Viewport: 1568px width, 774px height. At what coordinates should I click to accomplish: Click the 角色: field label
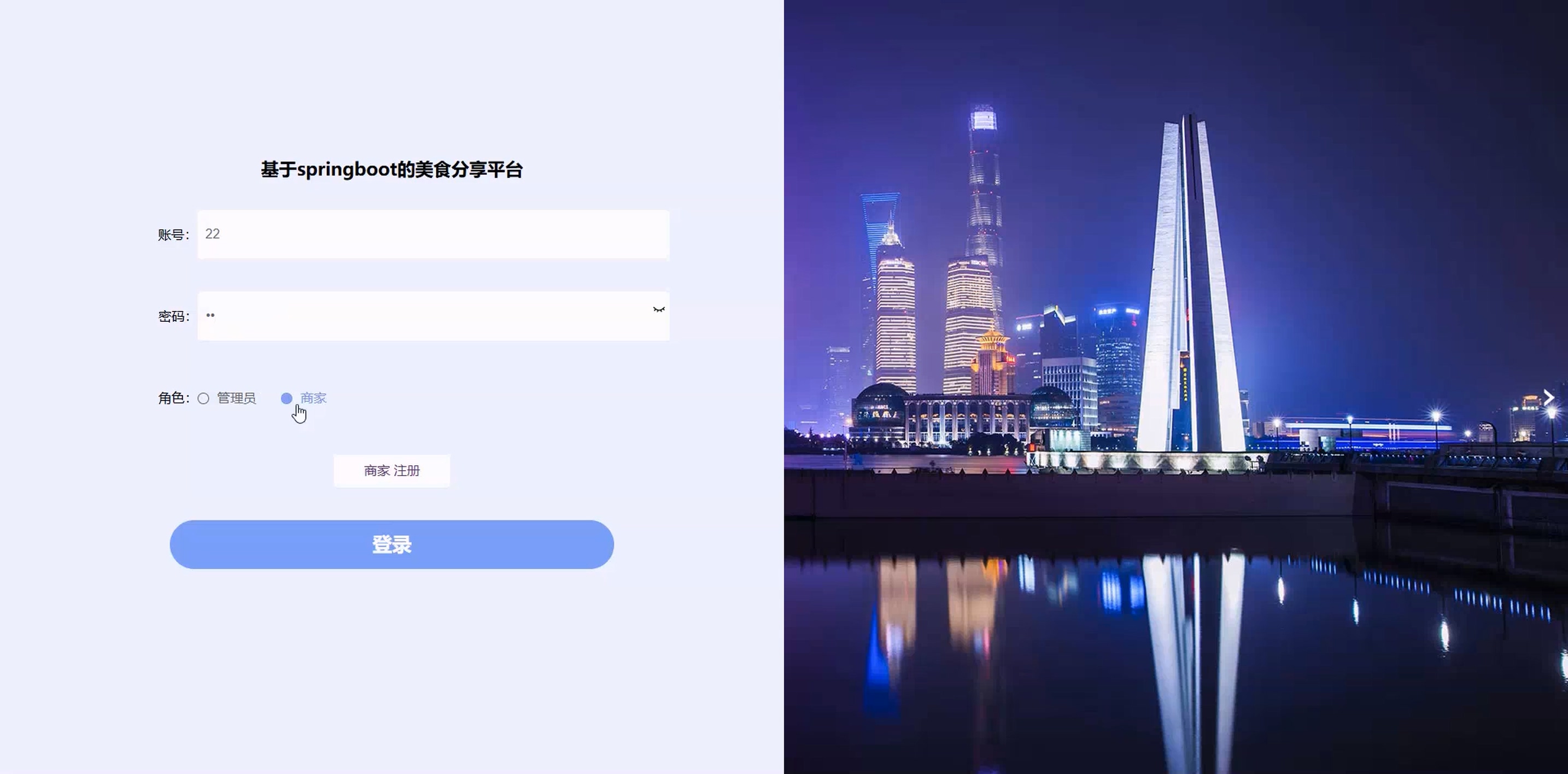[174, 398]
